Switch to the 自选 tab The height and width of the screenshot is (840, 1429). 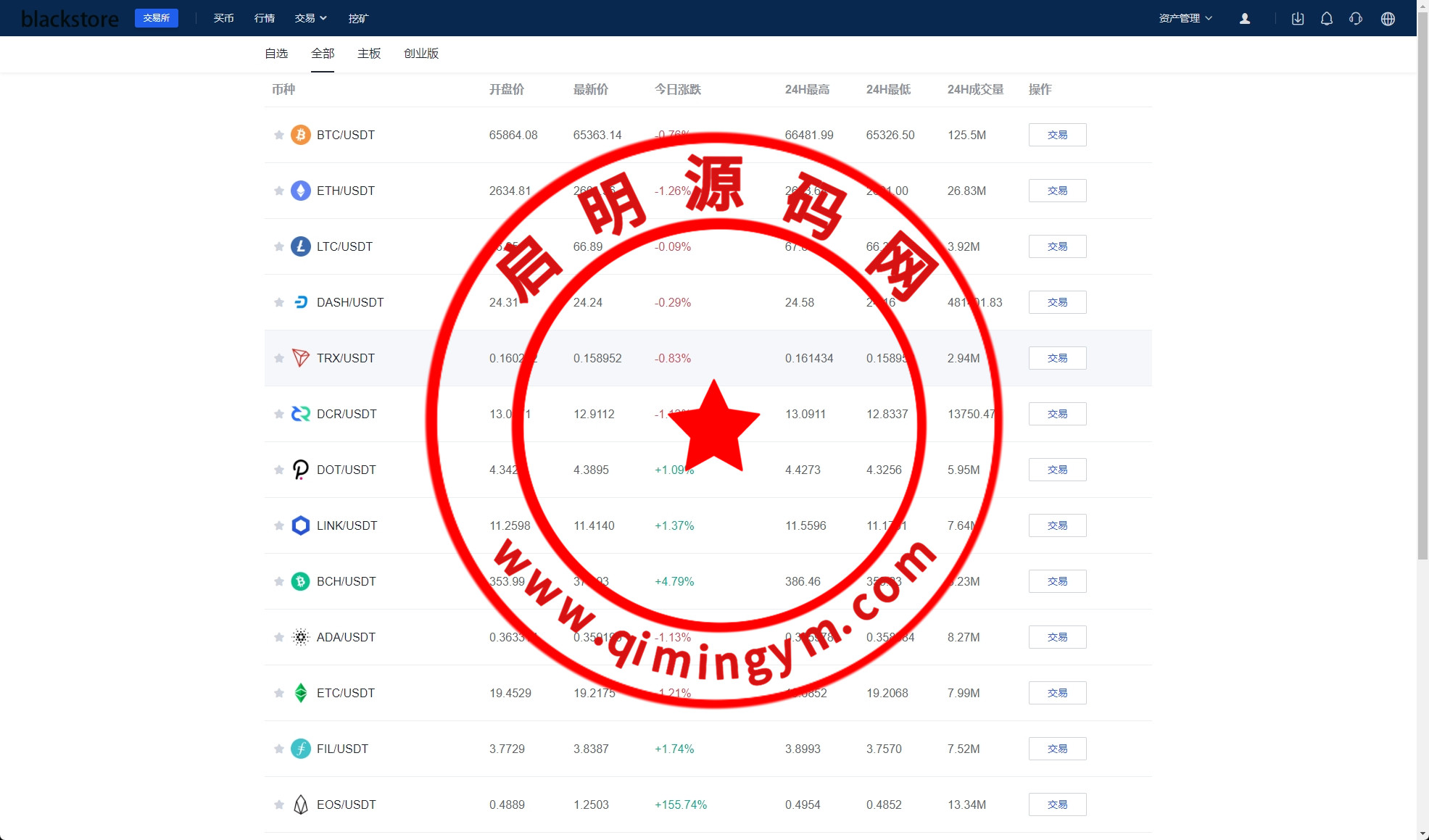[276, 54]
